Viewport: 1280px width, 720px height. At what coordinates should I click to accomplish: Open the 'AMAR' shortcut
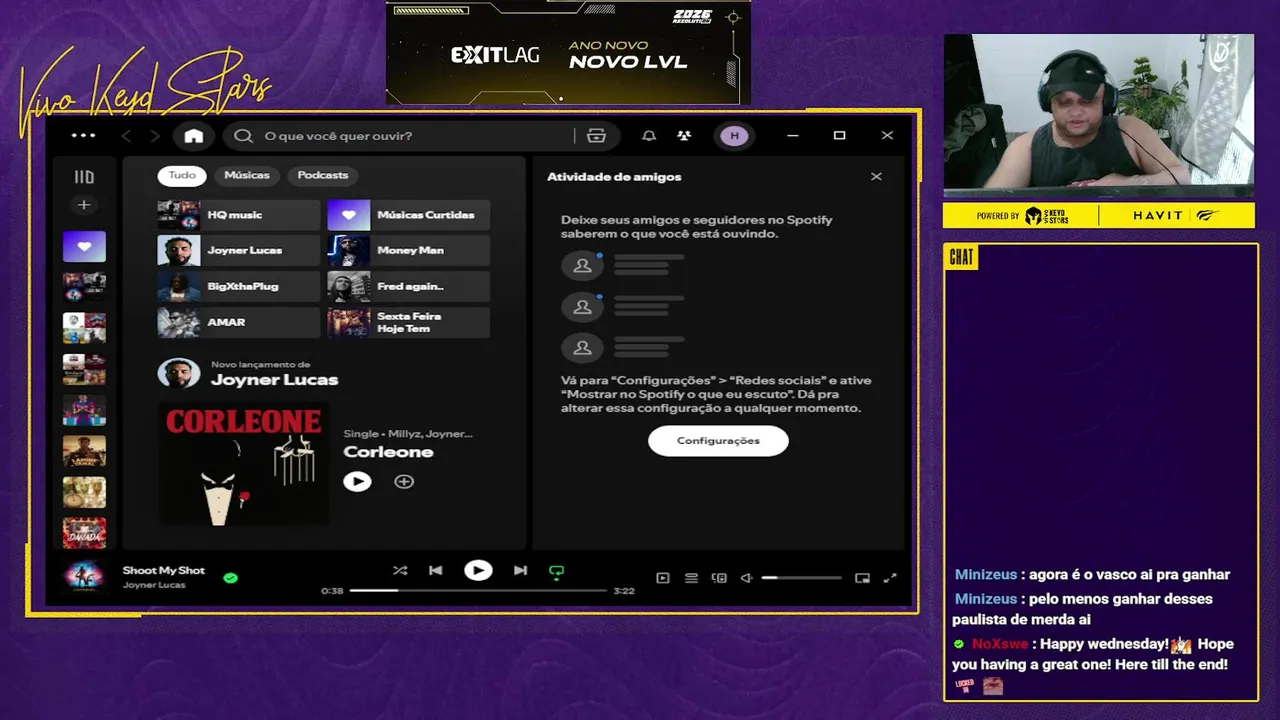(x=238, y=323)
